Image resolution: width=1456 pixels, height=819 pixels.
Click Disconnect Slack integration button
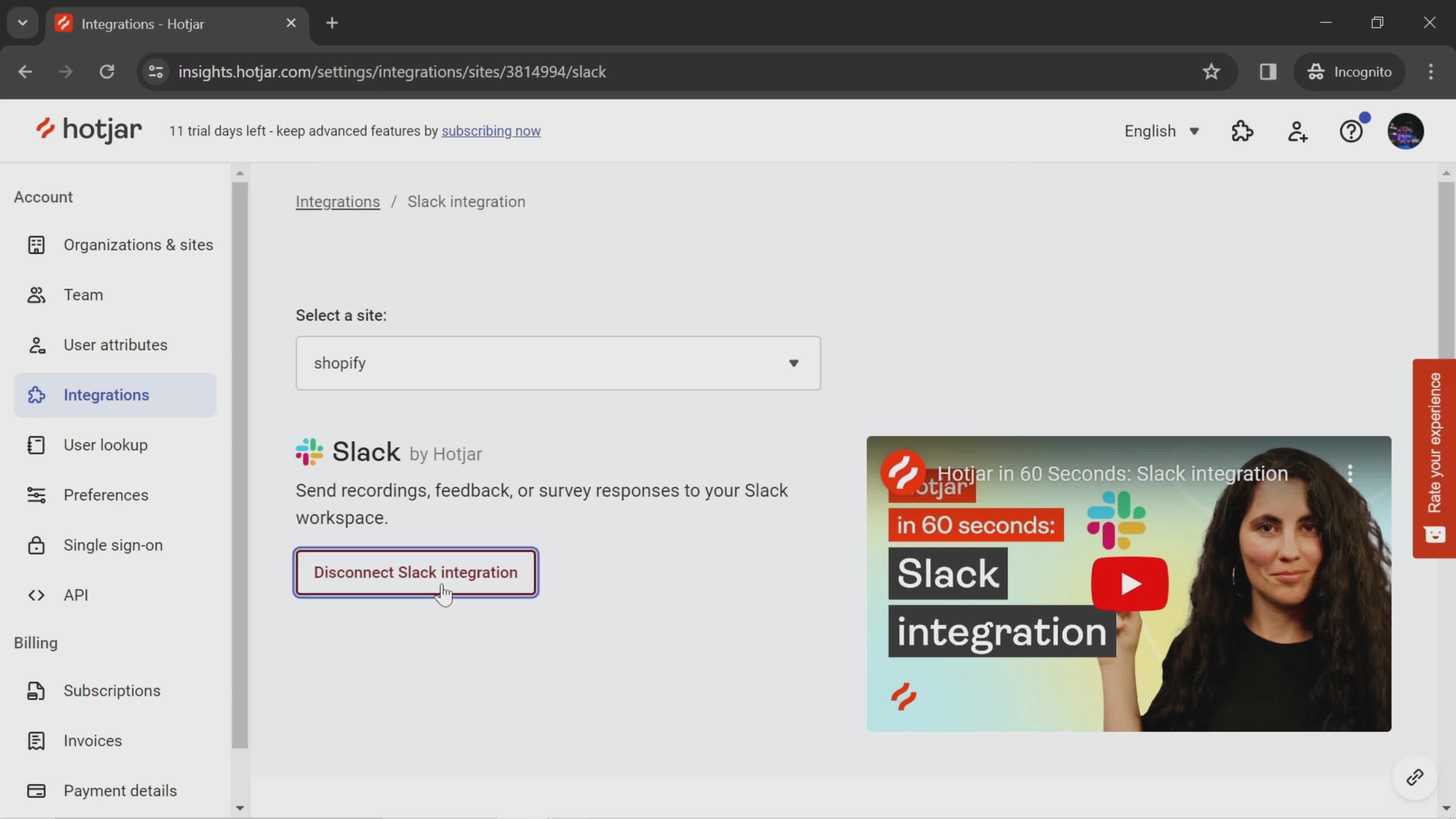coord(416,573)
